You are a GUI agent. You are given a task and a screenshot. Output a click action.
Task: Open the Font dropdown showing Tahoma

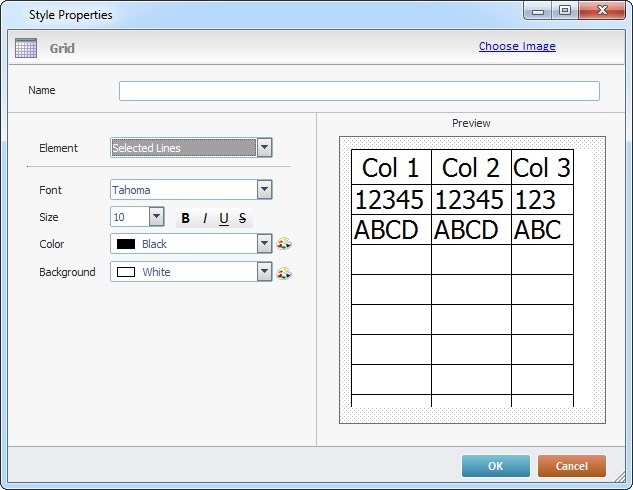[x=264, y=190]
